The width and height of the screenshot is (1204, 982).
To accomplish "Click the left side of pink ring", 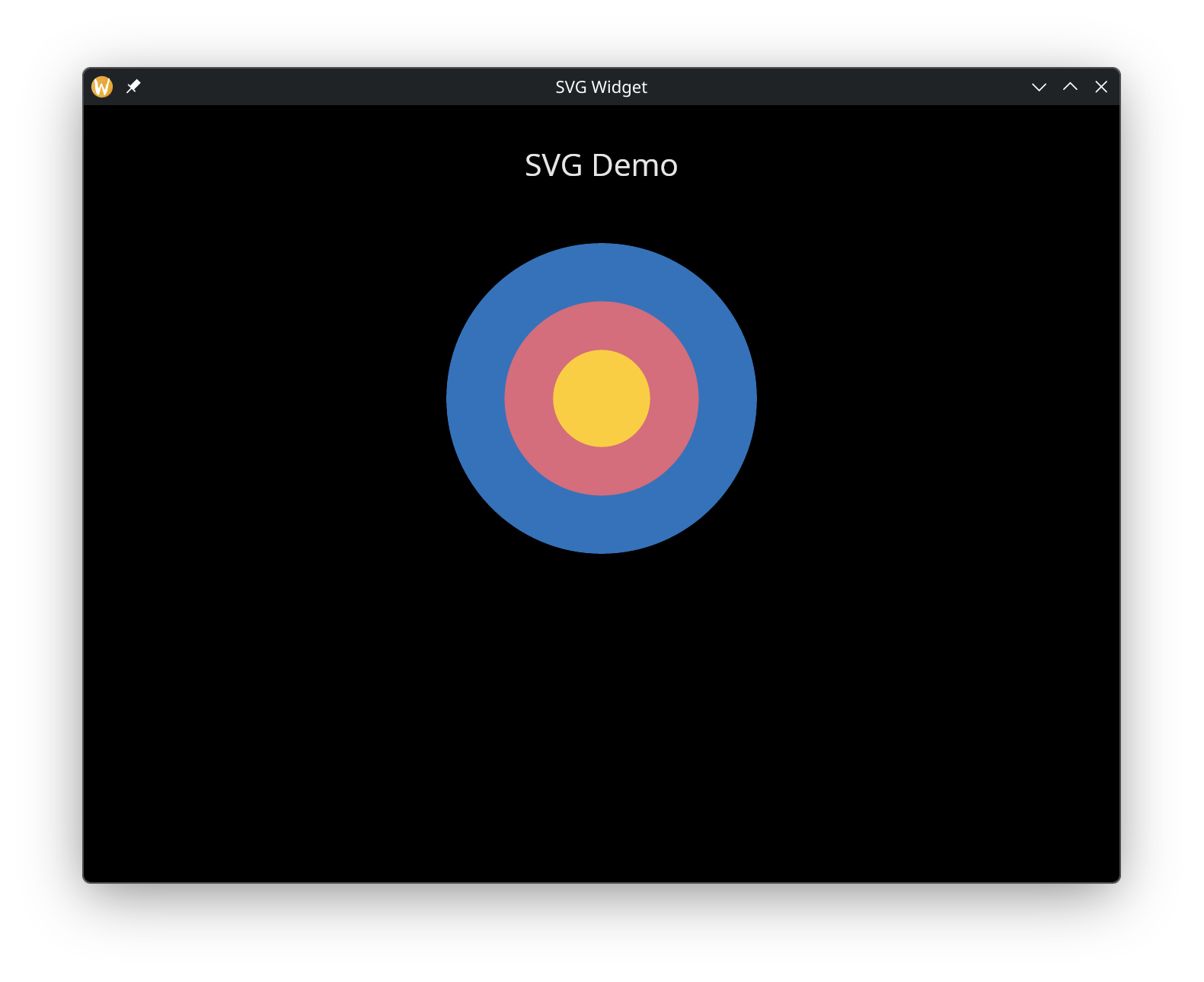I will coord(529,398).
